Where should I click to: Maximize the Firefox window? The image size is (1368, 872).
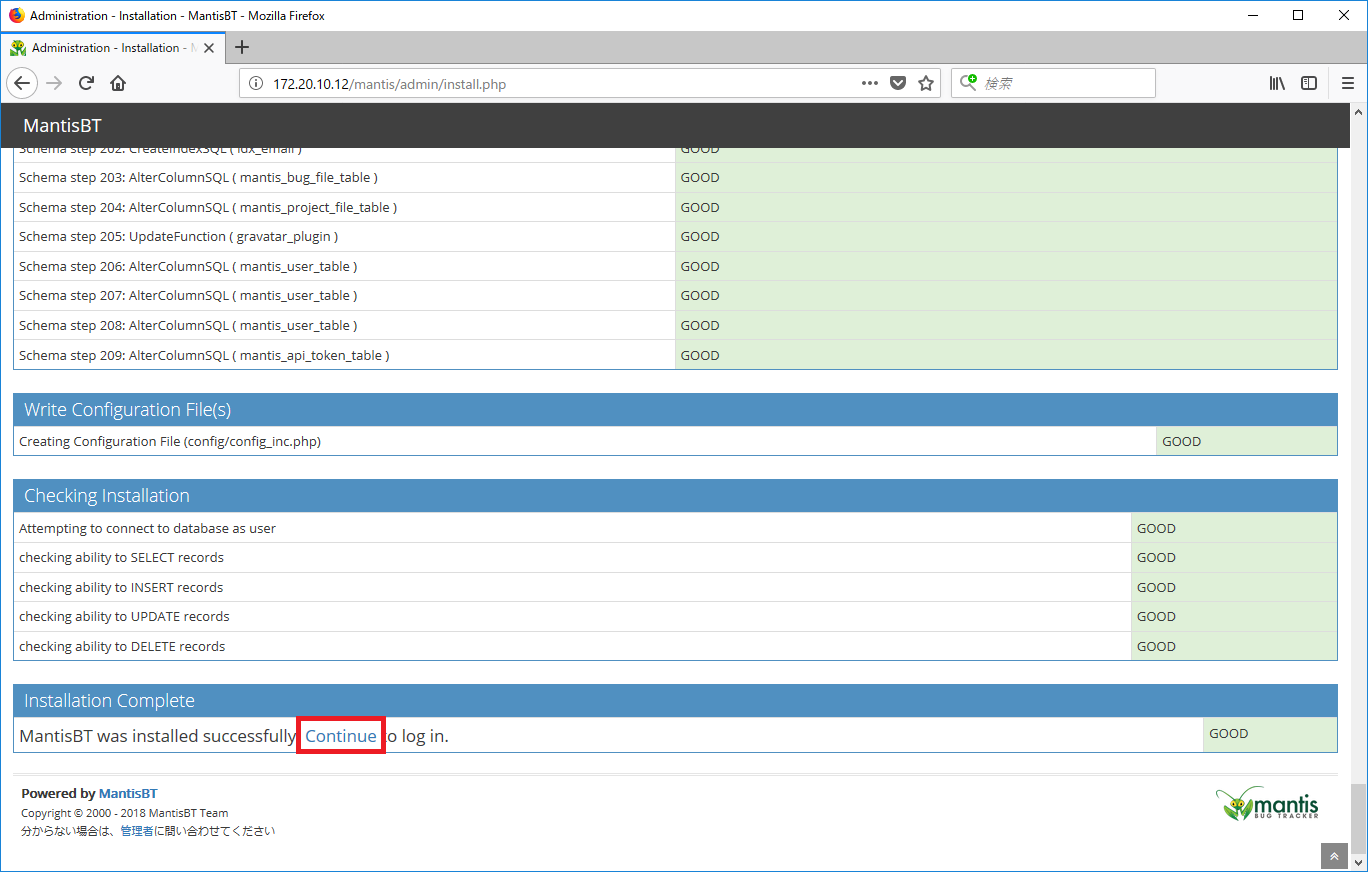[x=1297, y=15]
